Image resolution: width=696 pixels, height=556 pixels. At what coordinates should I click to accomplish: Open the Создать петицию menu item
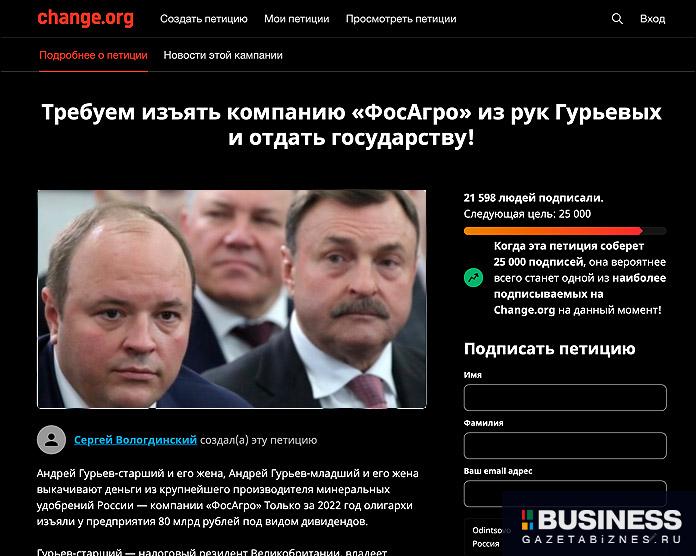click(204, 19)
